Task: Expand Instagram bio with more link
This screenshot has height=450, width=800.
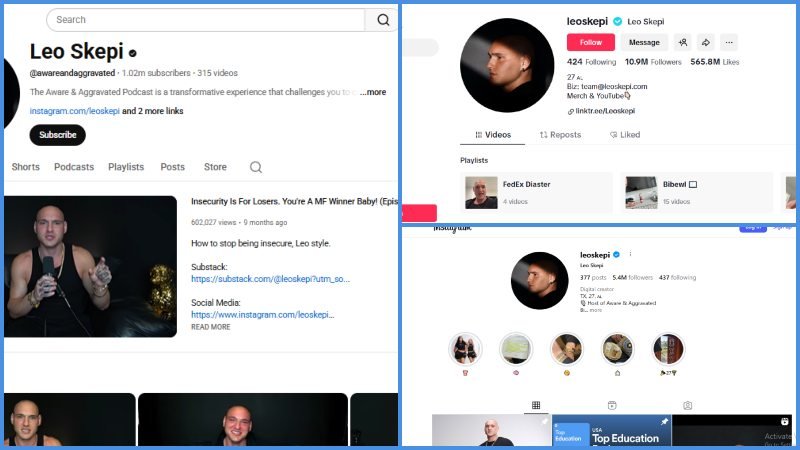Action: 595,310
